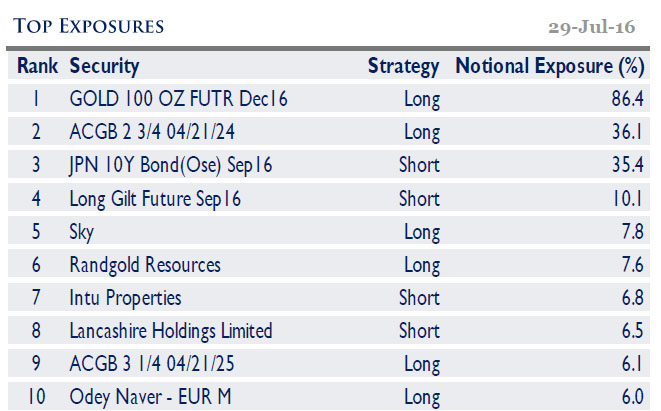Click Short strategy for Intu Properties
Screen dimensions: 661x411
click(419, 298)
